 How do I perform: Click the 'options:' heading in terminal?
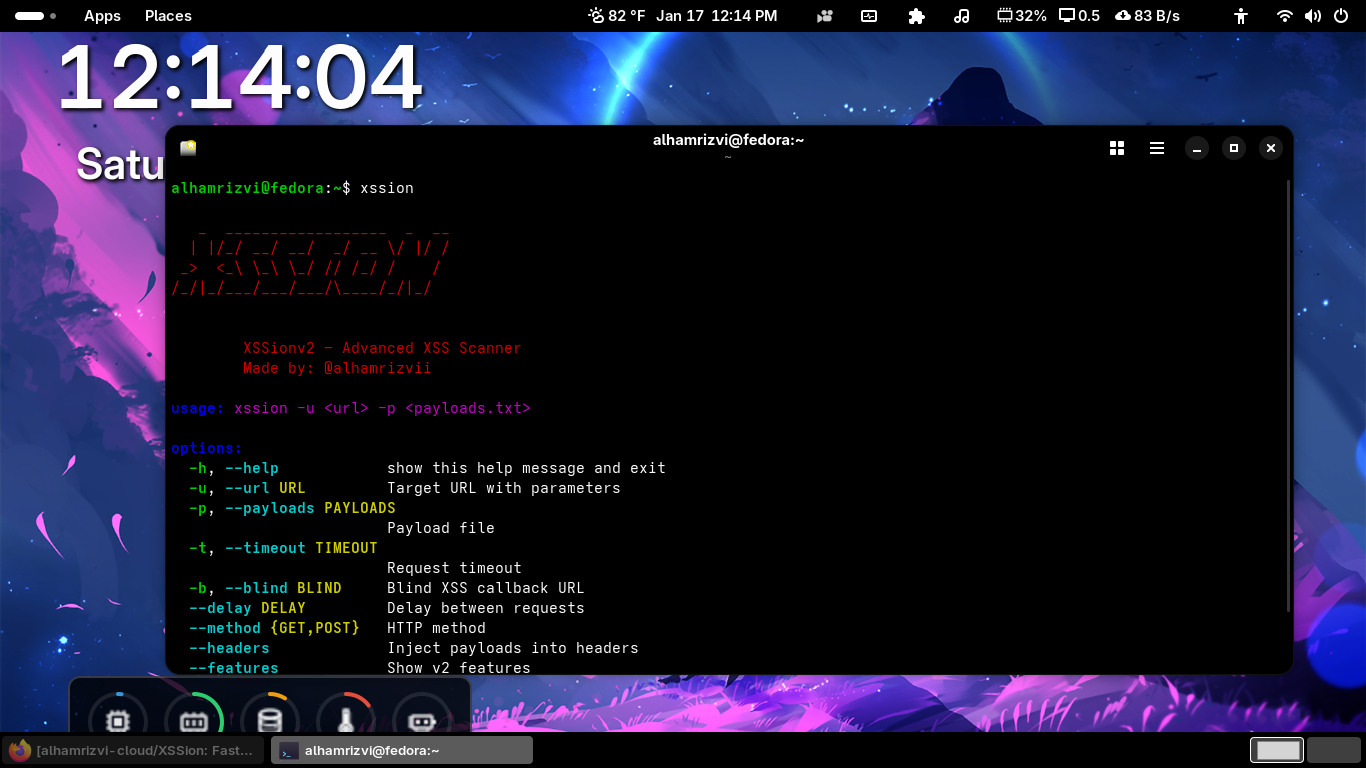[207, 448]
